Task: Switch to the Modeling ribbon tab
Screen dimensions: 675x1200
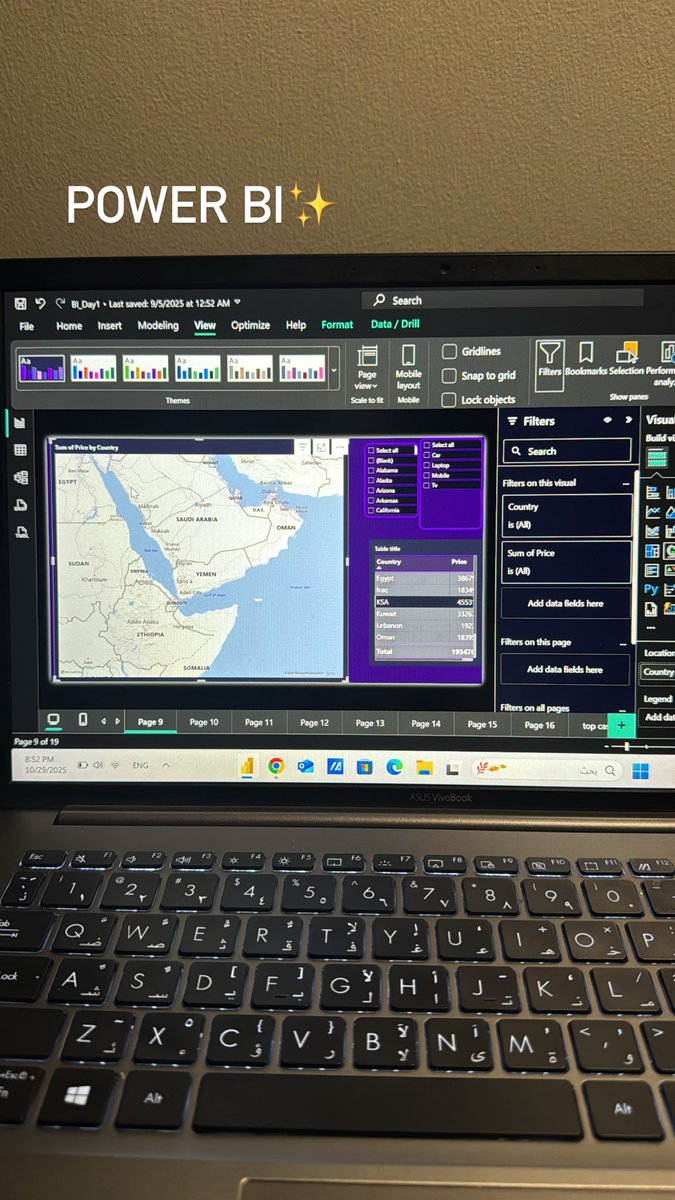Action: click(158, 326)
